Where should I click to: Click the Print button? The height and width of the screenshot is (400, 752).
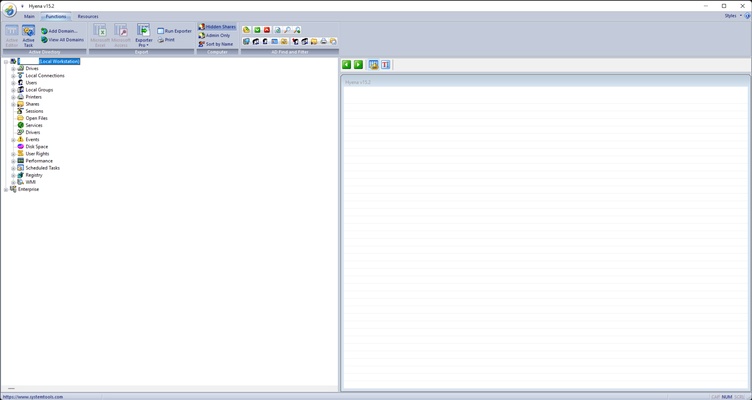[x=166, y=40]
